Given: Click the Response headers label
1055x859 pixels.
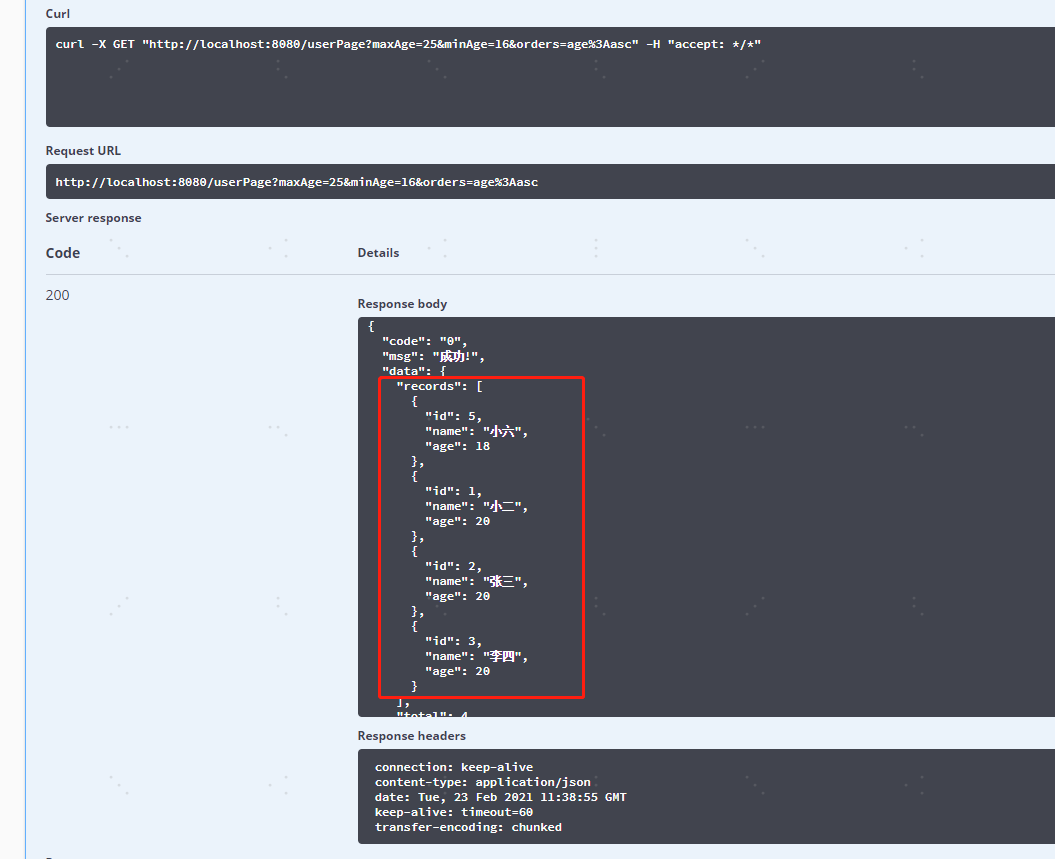Looking at the screenshot, I should [411, 736].
